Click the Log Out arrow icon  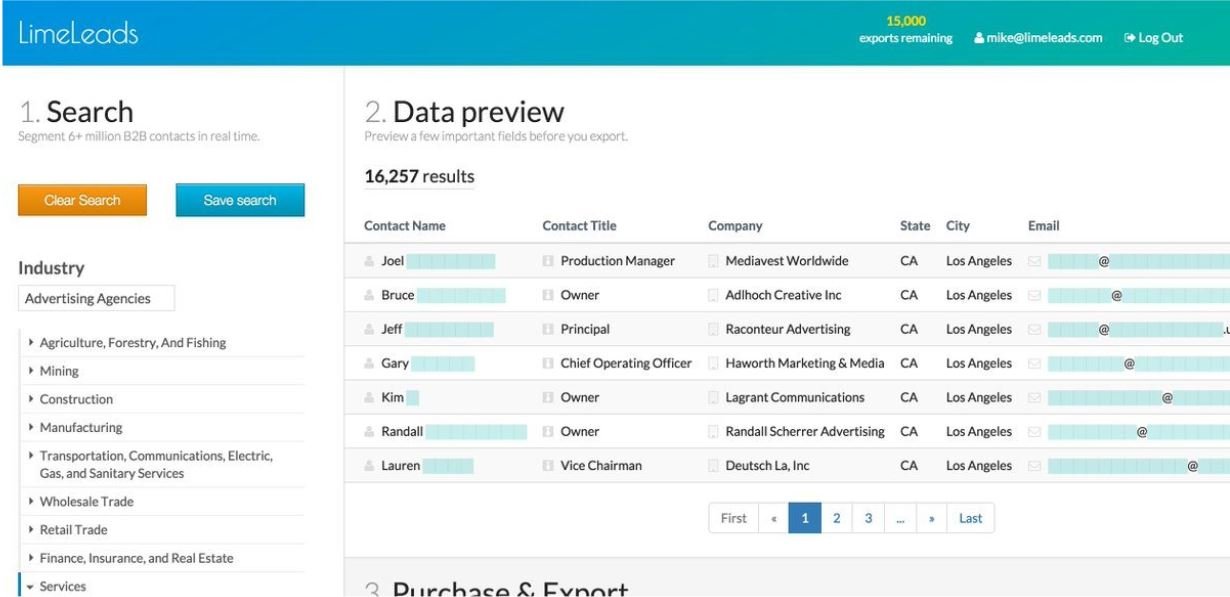pos(1131,38)
